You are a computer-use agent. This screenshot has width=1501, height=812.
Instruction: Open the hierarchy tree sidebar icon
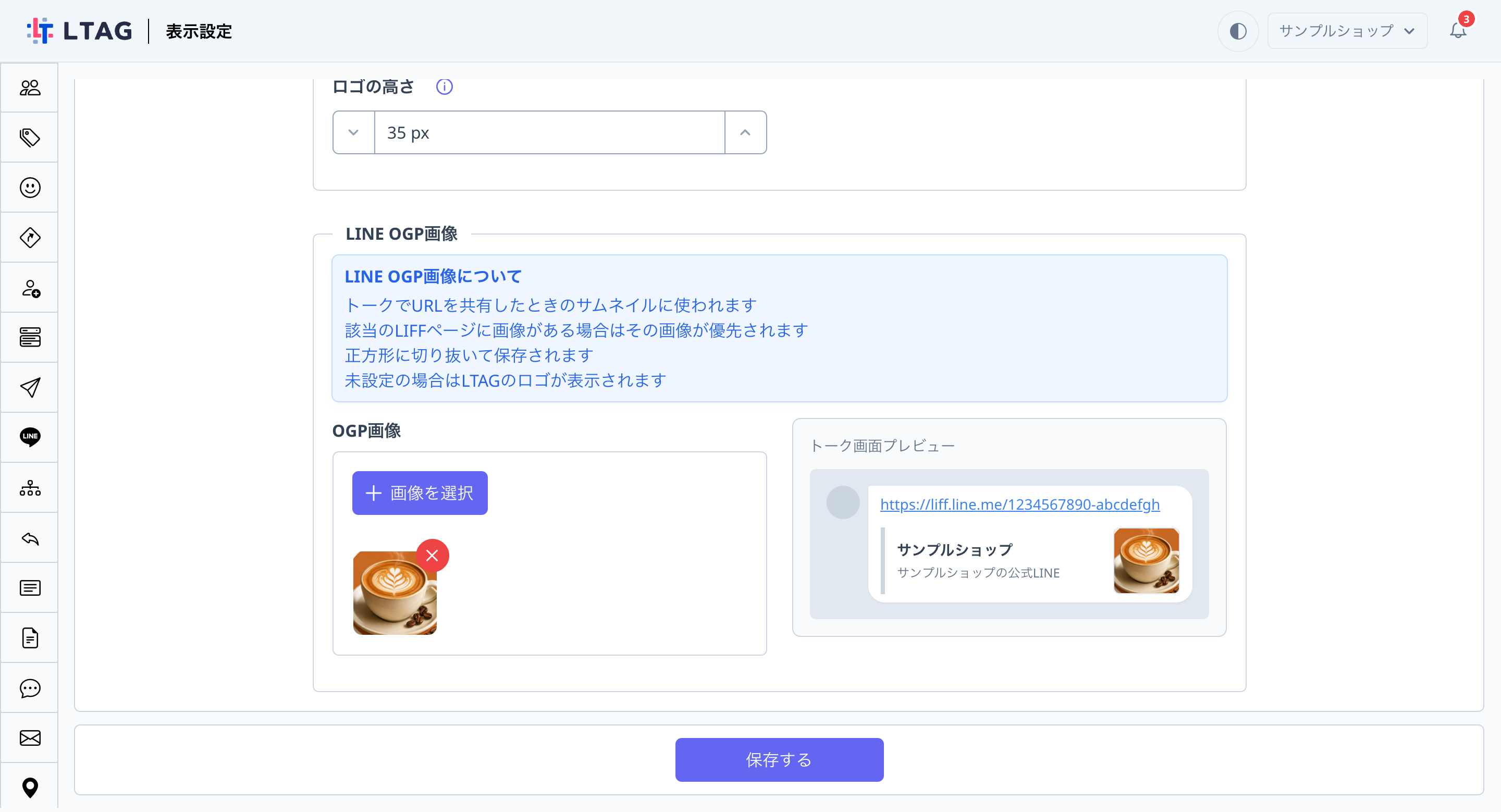pos(30,487)
